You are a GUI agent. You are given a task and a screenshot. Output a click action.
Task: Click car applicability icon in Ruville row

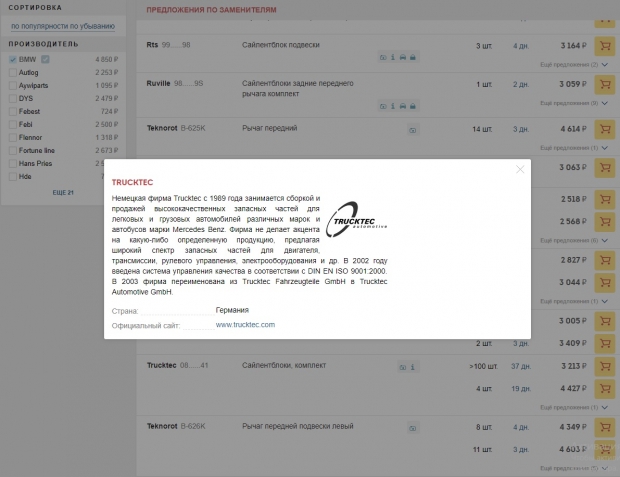click(403, 105)
